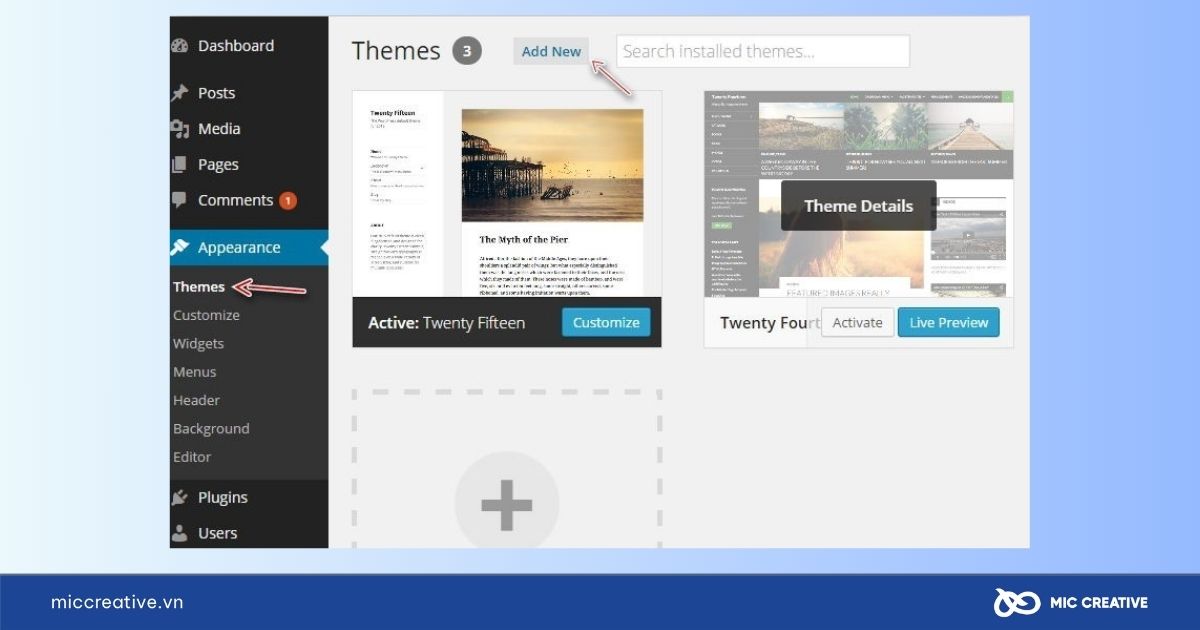Open Menus submenu item

coord(194,372)
